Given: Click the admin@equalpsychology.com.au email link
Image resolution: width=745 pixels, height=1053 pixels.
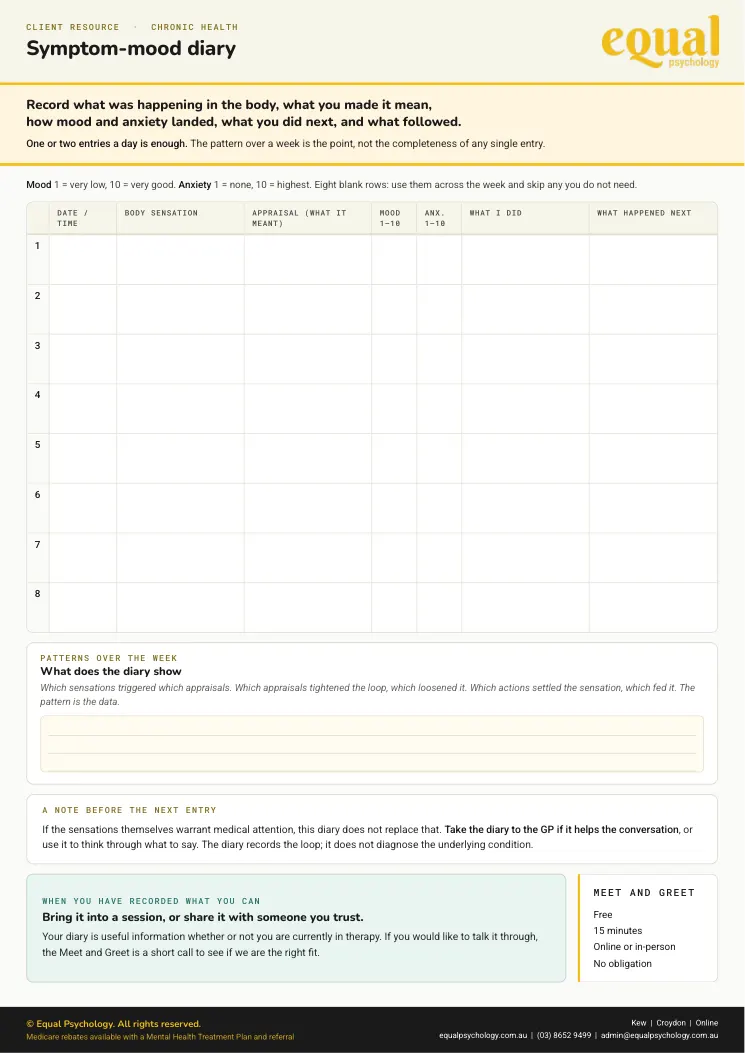Looking at the screenshot, I should pos(659,1036).
